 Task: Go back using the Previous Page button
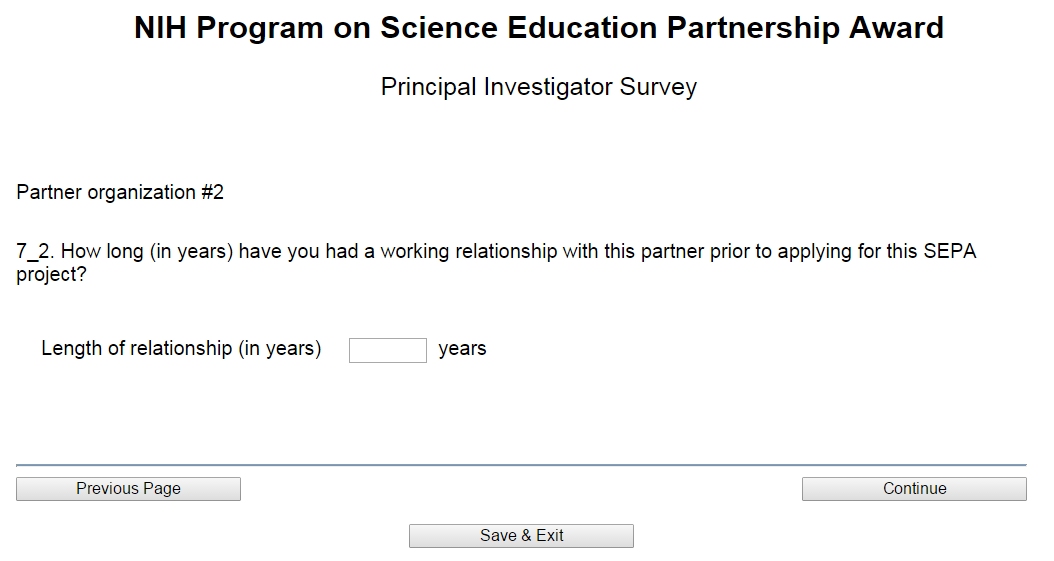(x=128, y=489)
